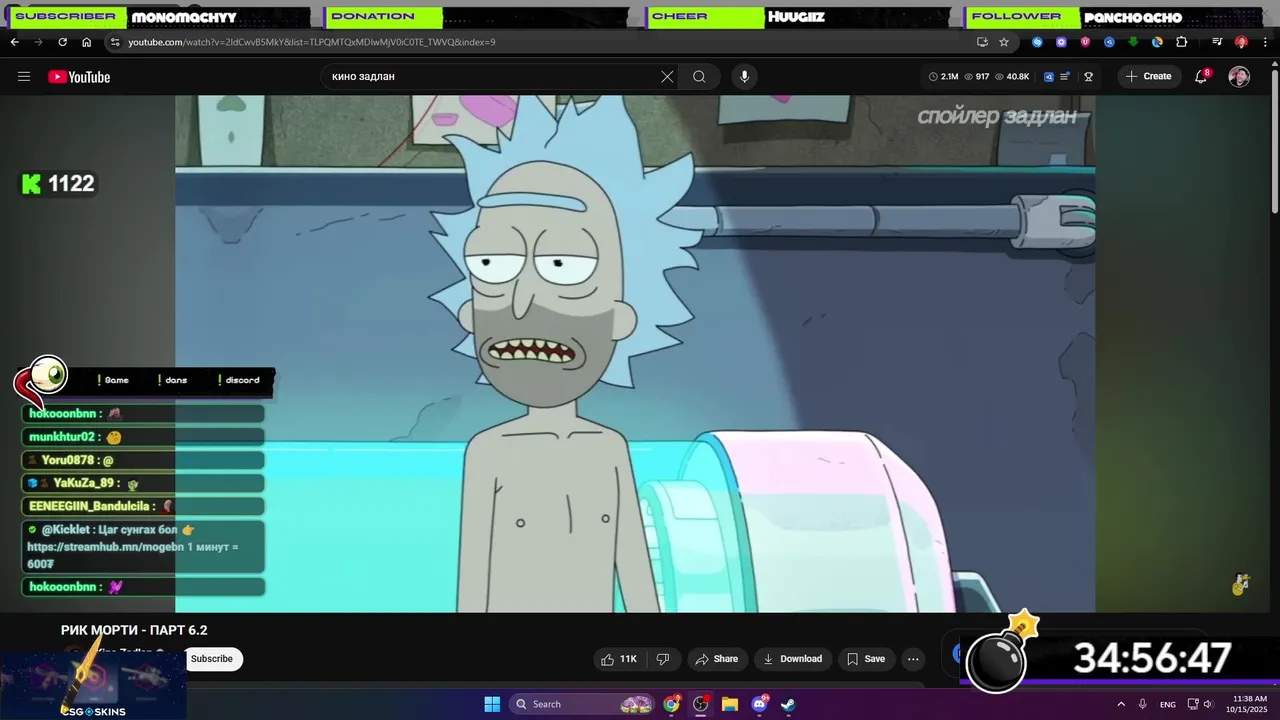The width and height of the screenshot is (1280, 720).
Task: Open the Chrome three-dot menu
Action: click(x=1265, y=42)
